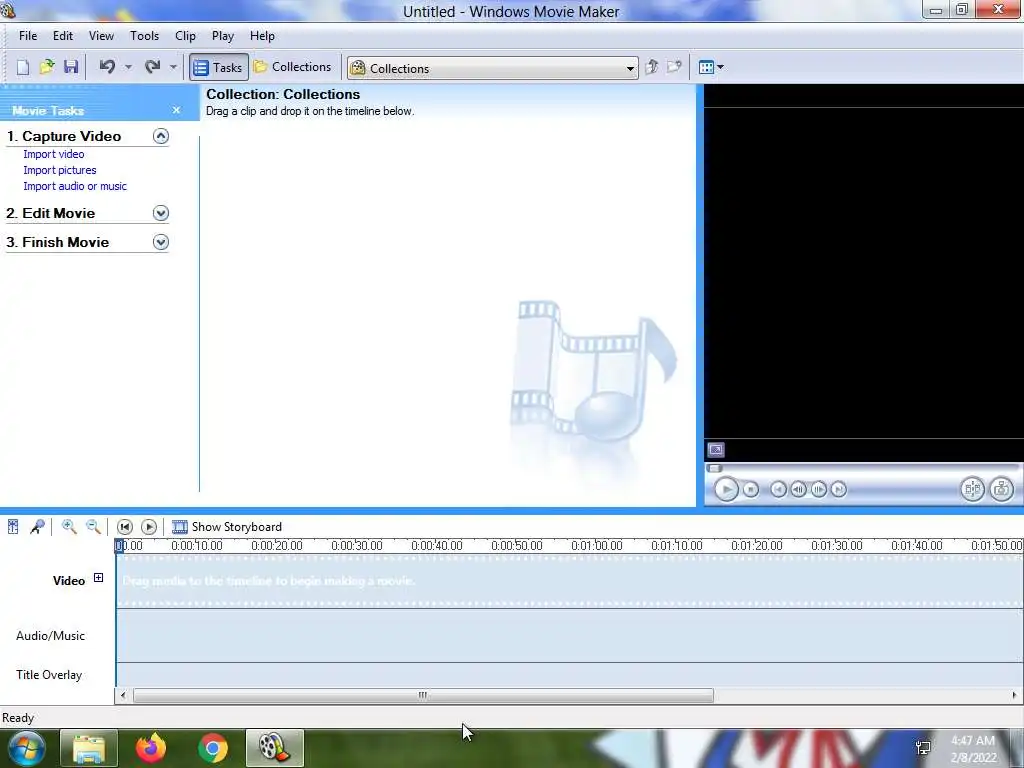Expand the Edit Movie section

point(161,213)
